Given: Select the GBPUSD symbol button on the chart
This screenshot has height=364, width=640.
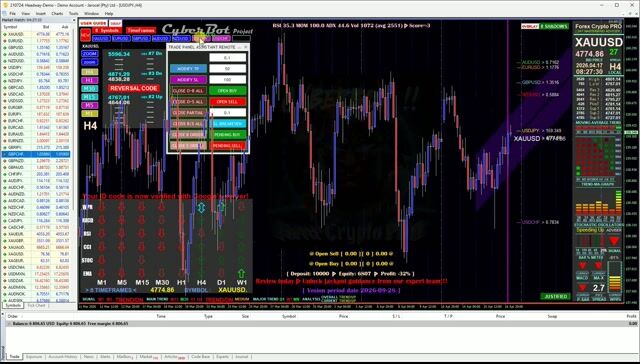Looking at the screenshot, I should point(141,38).
